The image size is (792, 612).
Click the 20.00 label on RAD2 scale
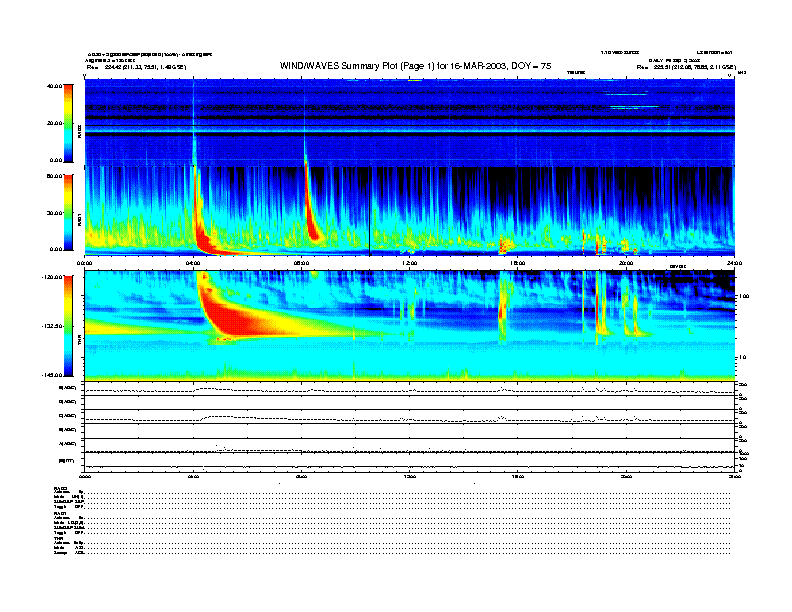coord(55,123)
